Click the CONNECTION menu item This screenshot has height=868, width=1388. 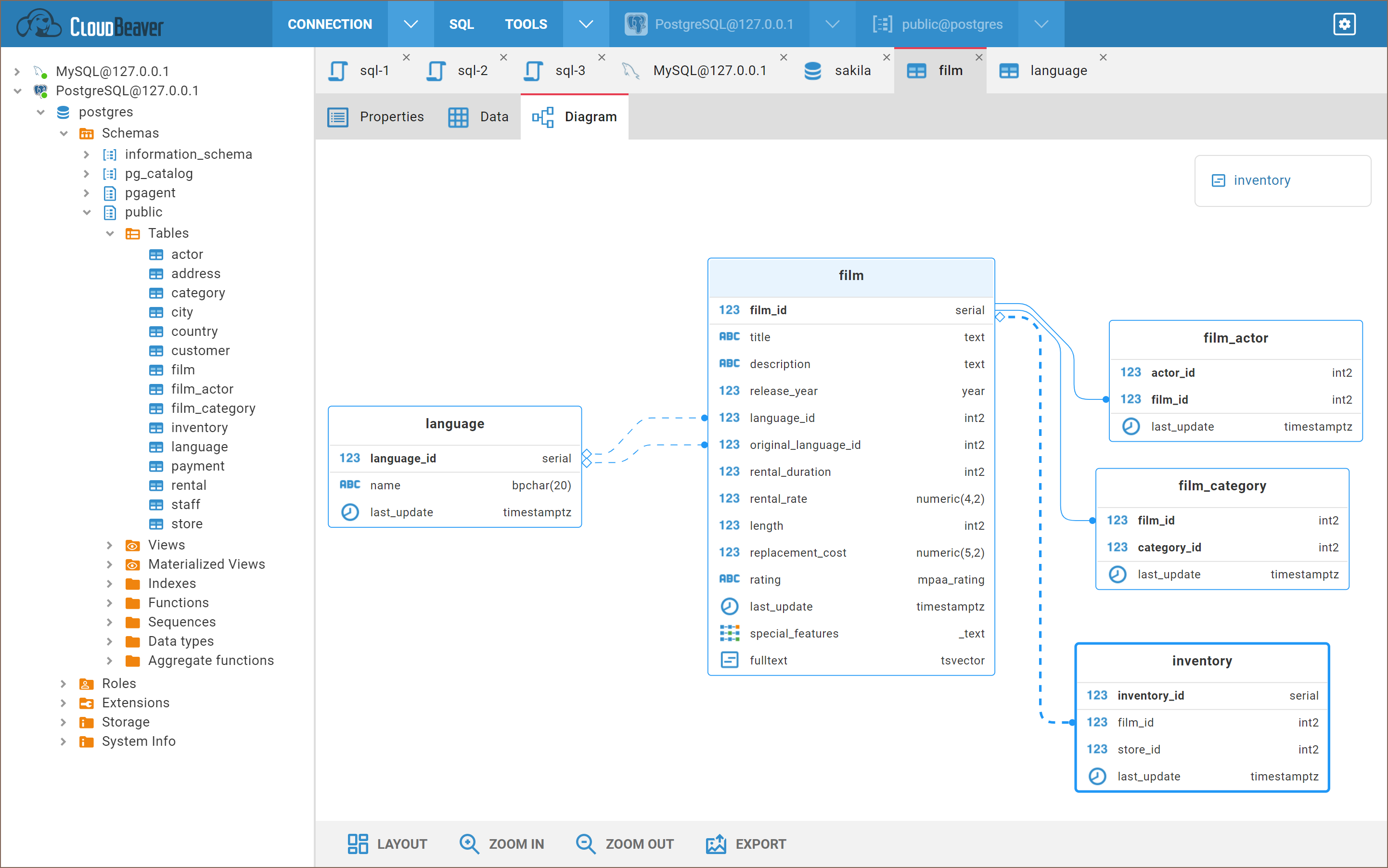point(329,24)
